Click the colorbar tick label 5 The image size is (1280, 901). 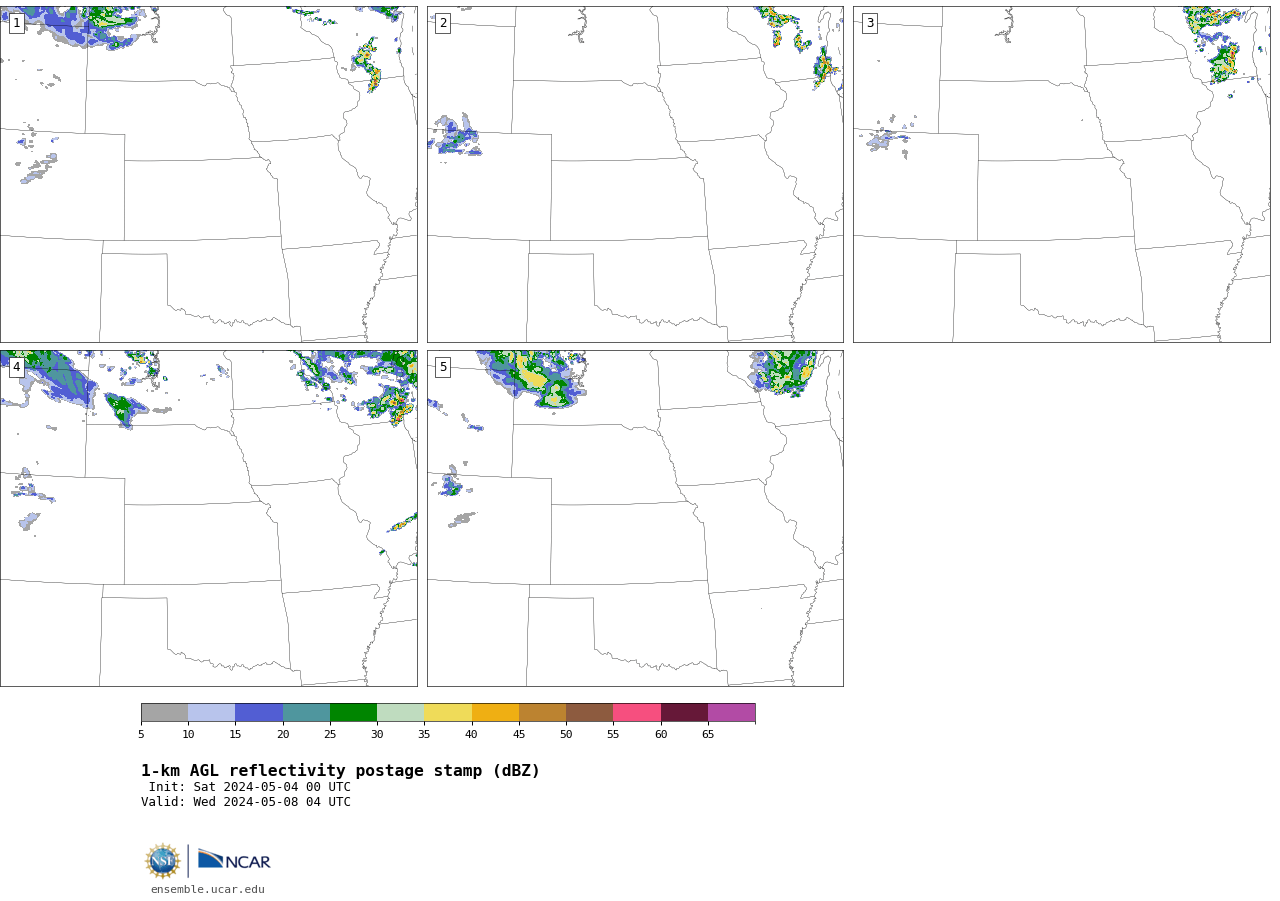[141, 734]
